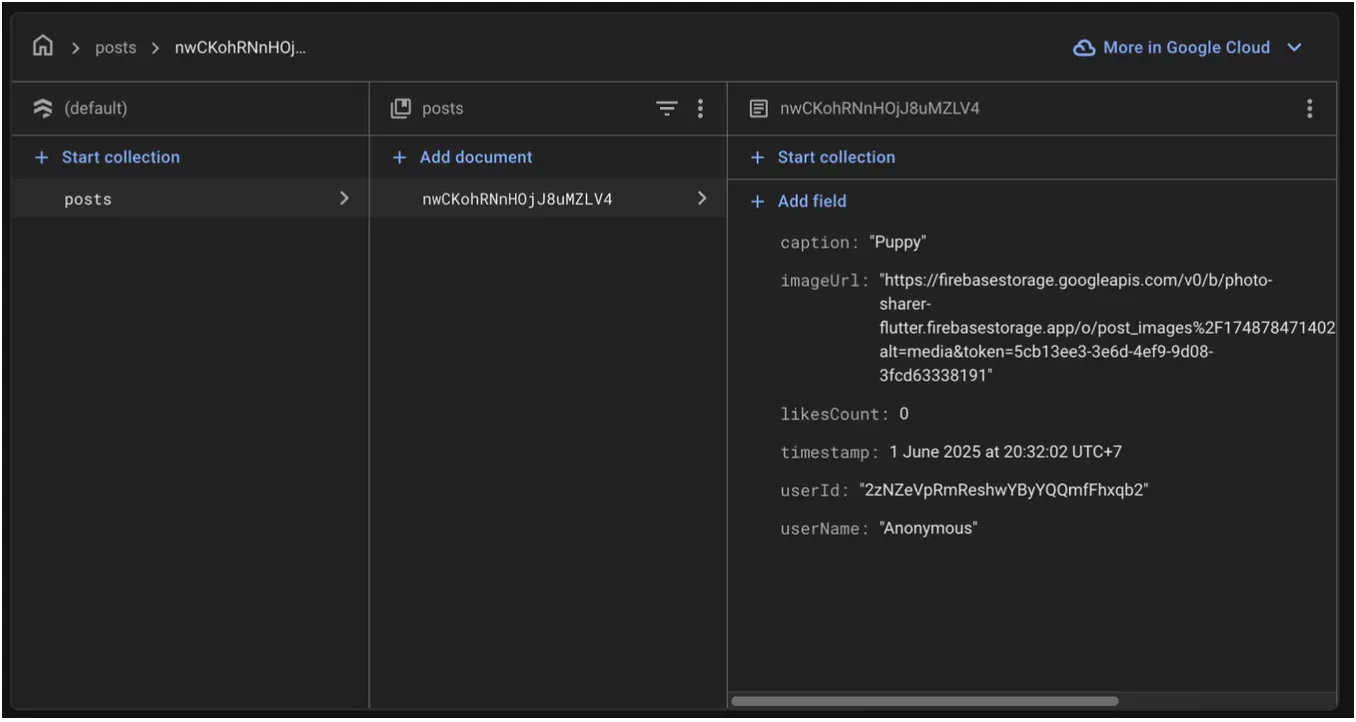Open More in Google Cloud menu
This screenshot has height=722, width=1356.
(1188, 48)
